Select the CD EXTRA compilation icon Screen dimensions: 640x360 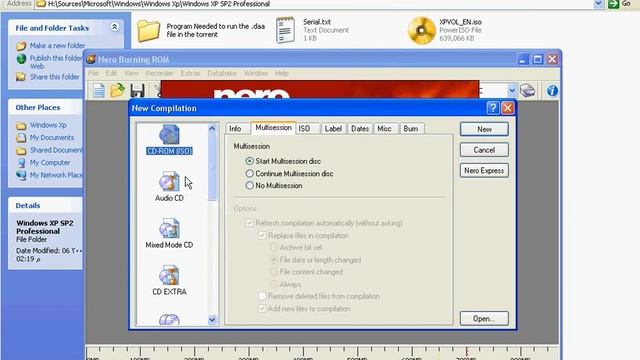click(169, 275)
